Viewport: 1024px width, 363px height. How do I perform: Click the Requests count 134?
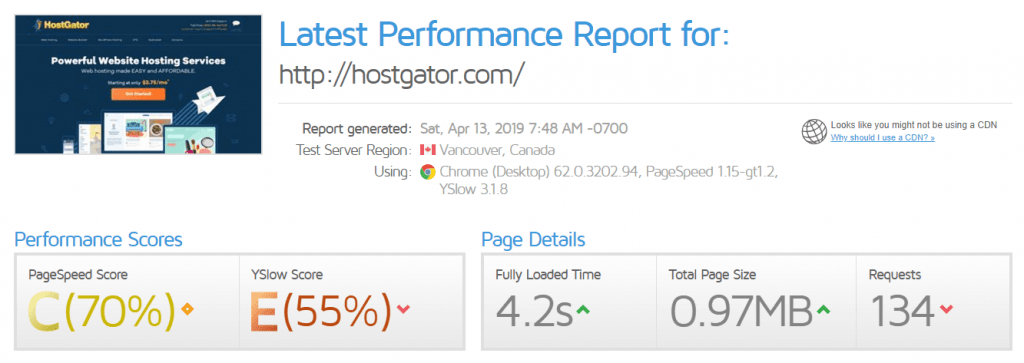(902, 311)
